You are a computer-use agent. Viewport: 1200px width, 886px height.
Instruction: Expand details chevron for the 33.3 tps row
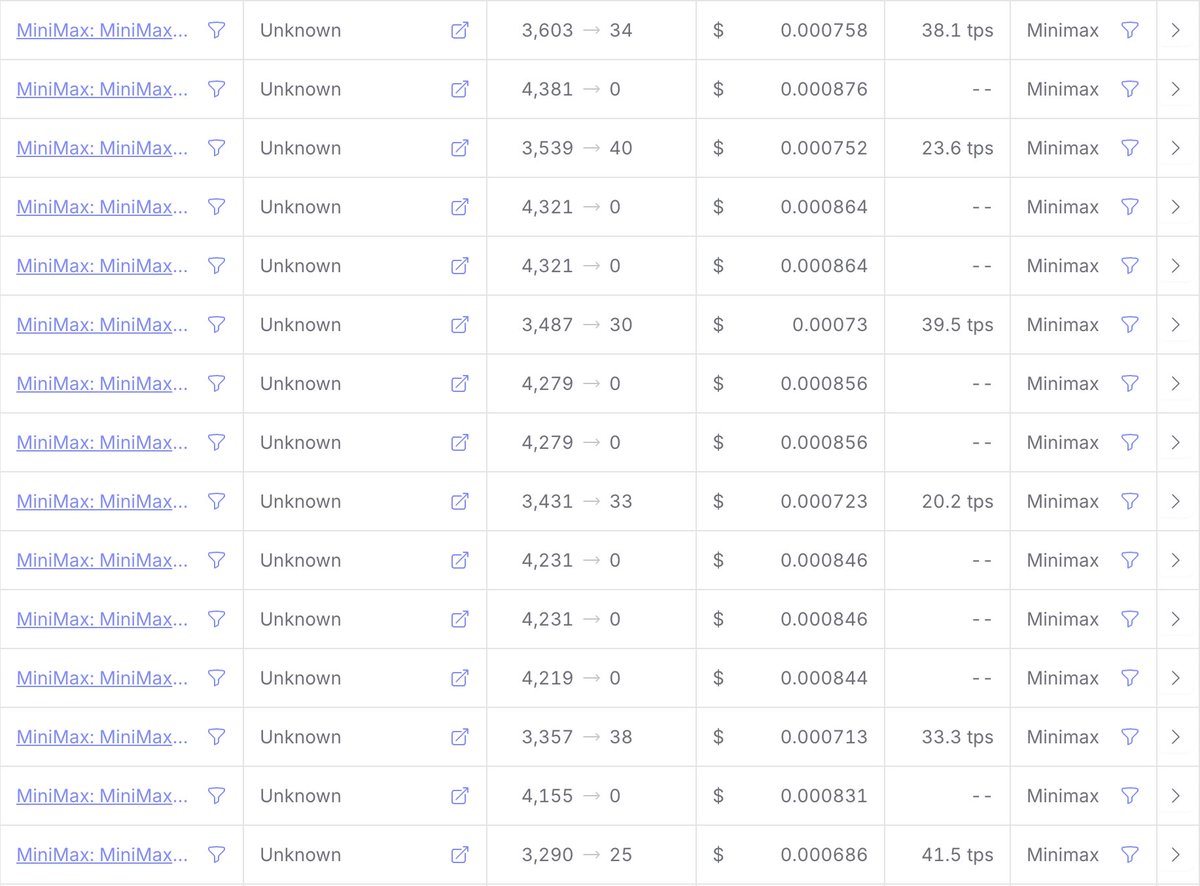pos(1176,737)
